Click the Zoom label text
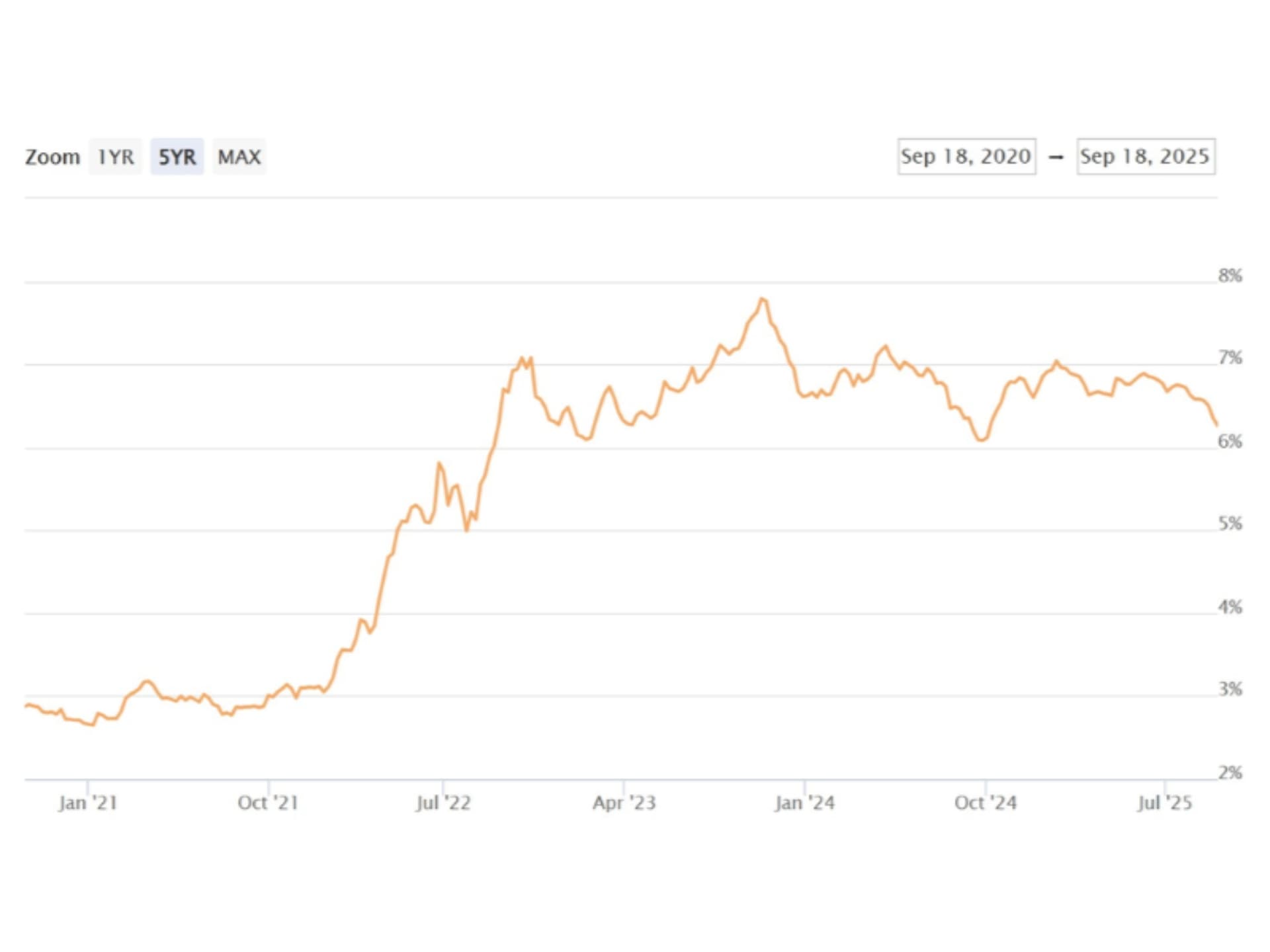The height and width of the screenshot is (952, 1270). [52, 157]
